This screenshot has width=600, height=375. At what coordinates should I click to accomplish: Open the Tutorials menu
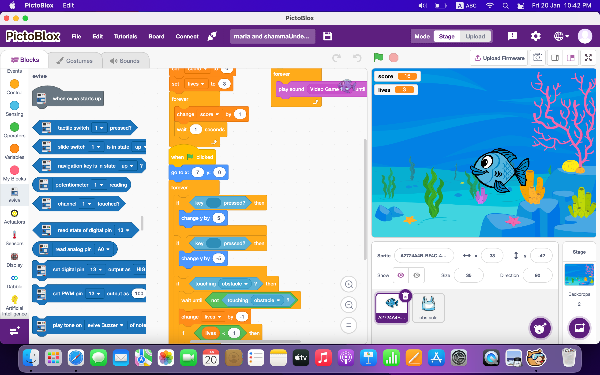click(125, 36)
